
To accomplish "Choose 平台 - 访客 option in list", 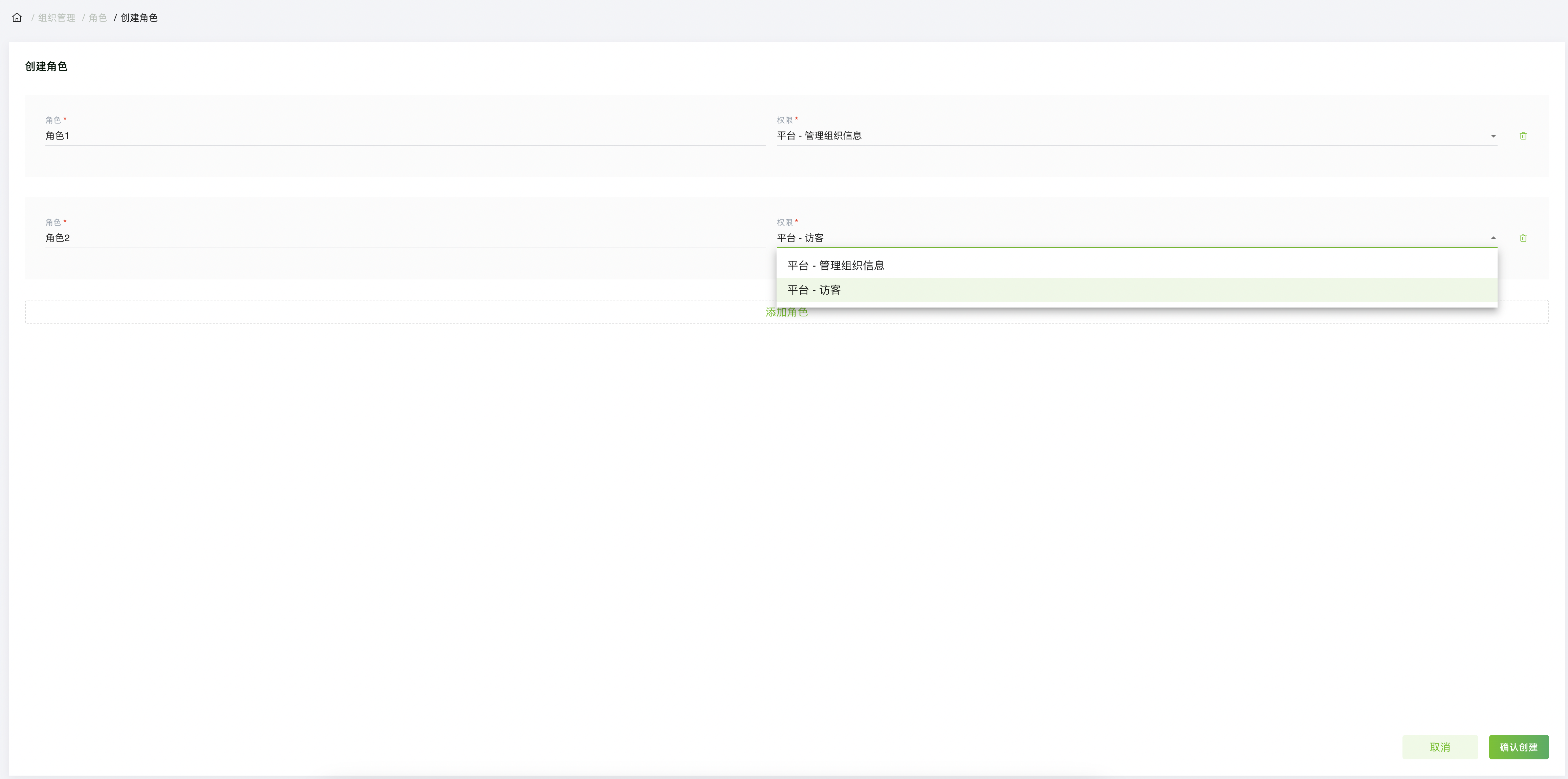I will point(1136,290).
